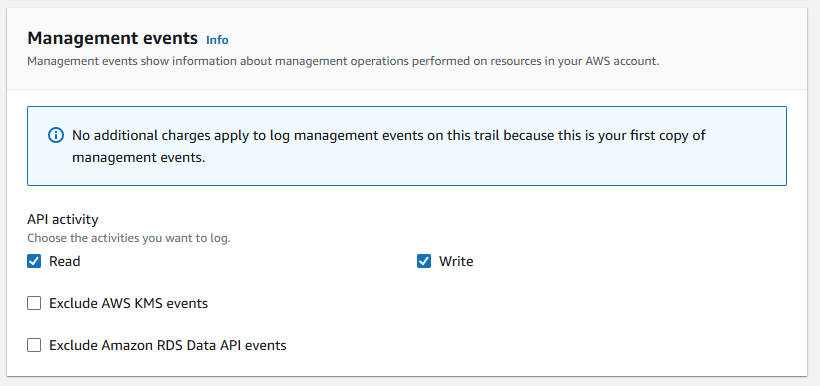Viewport: 820px width, 386px height.
Task: Uncheck the Write API activity checkbox
Action: [x=424, y=260]
